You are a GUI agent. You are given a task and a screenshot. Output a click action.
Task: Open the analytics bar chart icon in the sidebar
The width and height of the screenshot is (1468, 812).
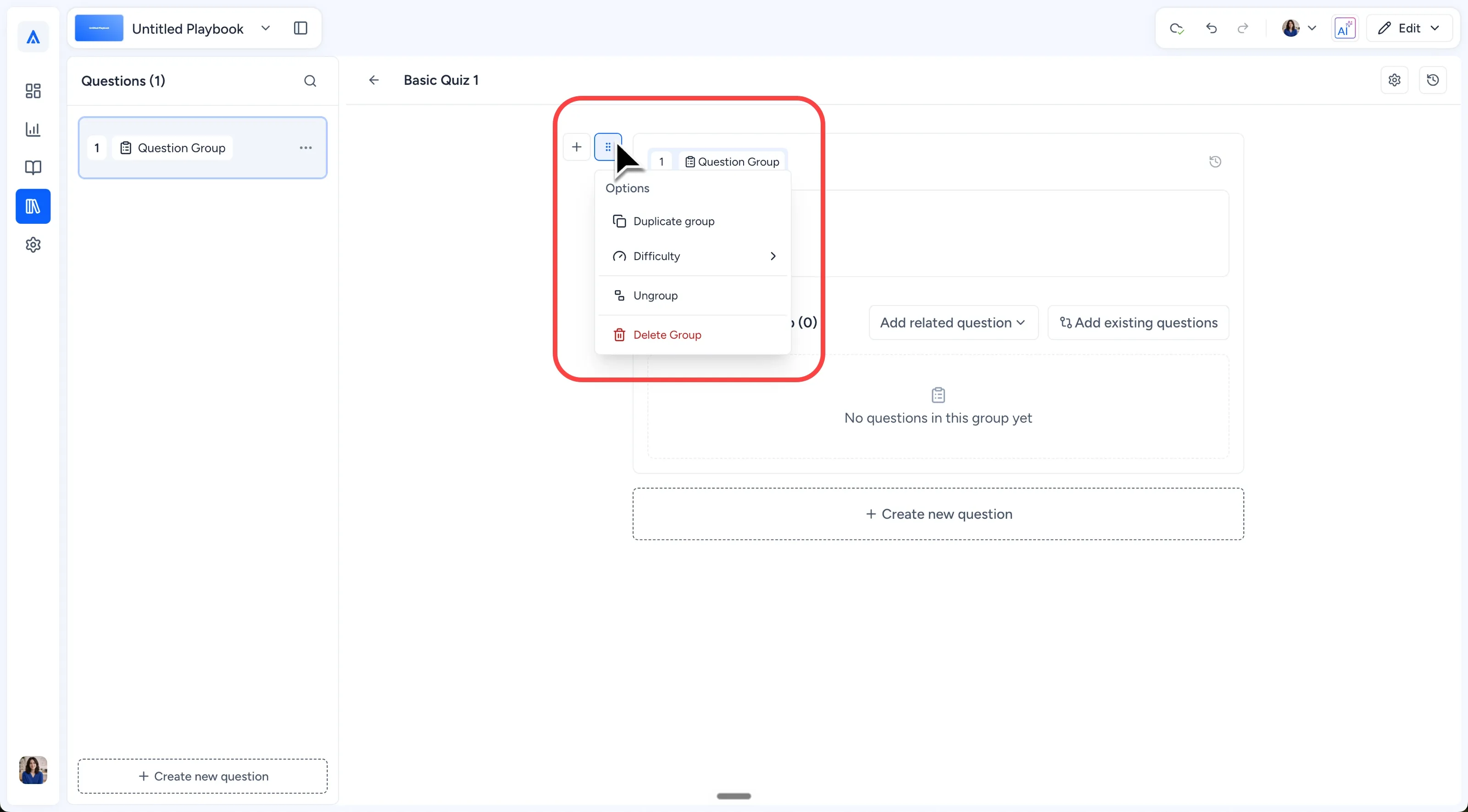click(x=33, y=129)
